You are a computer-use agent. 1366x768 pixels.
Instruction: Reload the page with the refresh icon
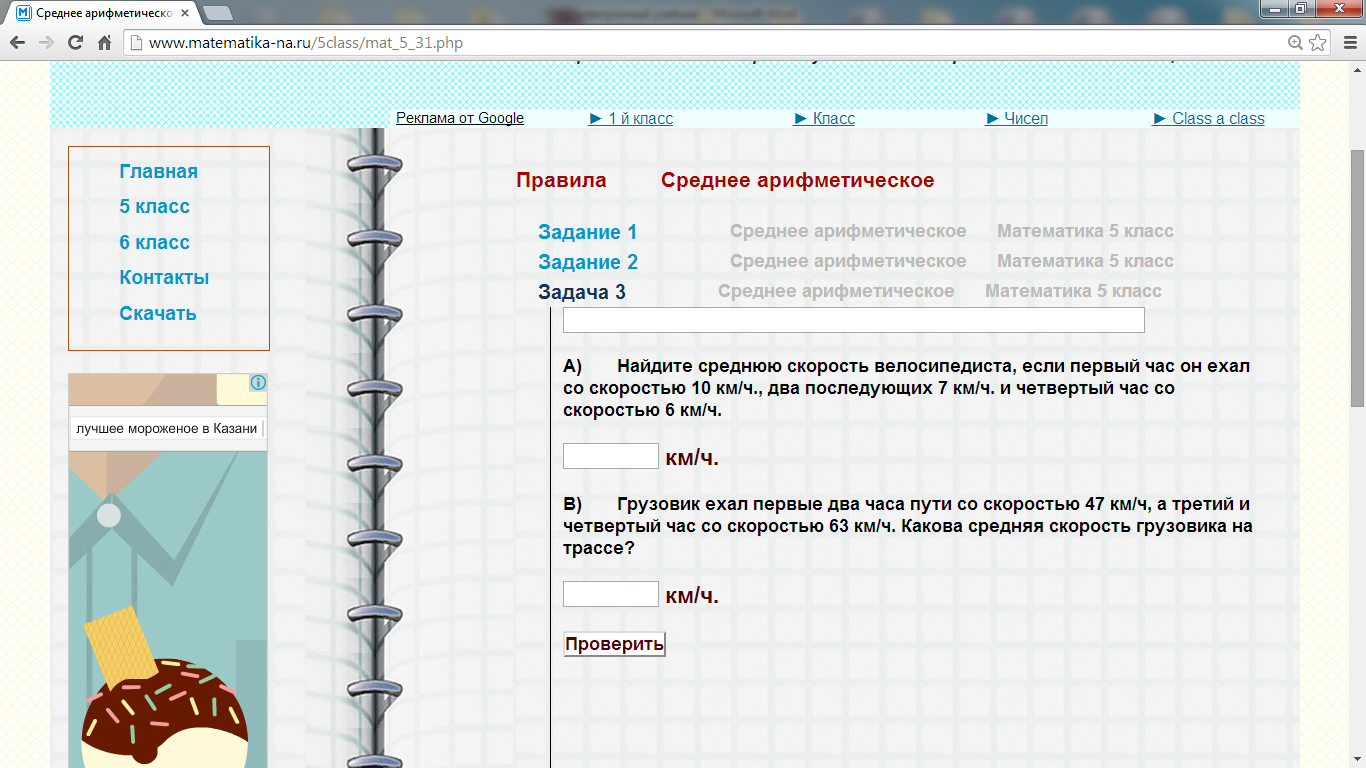(x=75, y=43)
